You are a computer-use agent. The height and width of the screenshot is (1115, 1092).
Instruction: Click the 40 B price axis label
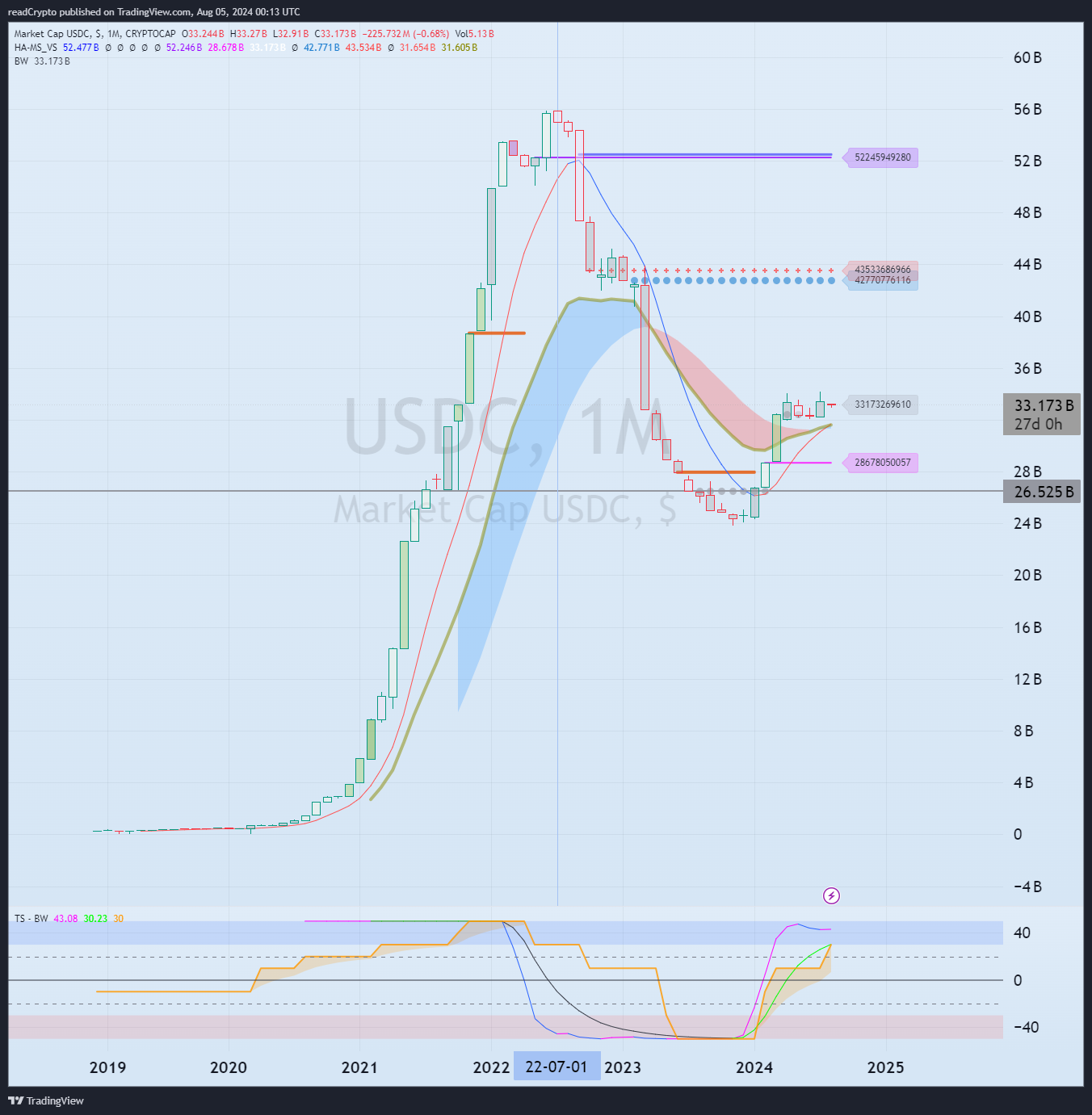coord(1027,316)
